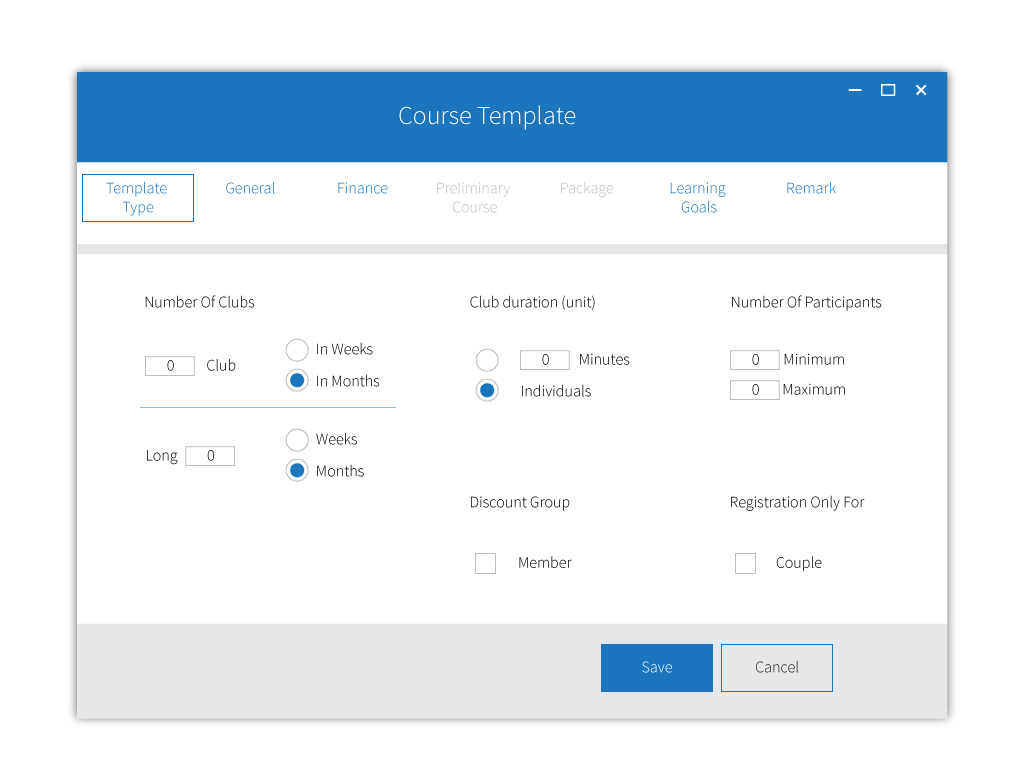Screen dimensions: 1024x768
Task: Select the In Months radio option
Action: coord(297,381)
